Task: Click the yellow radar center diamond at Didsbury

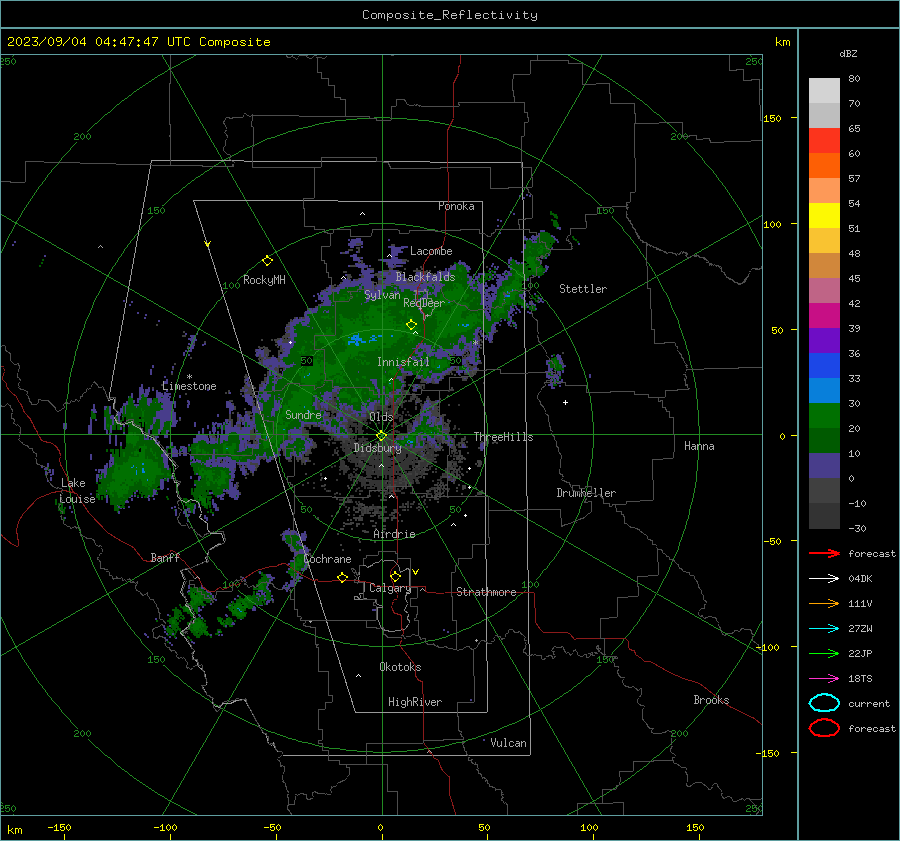Action: coord(382,436)
